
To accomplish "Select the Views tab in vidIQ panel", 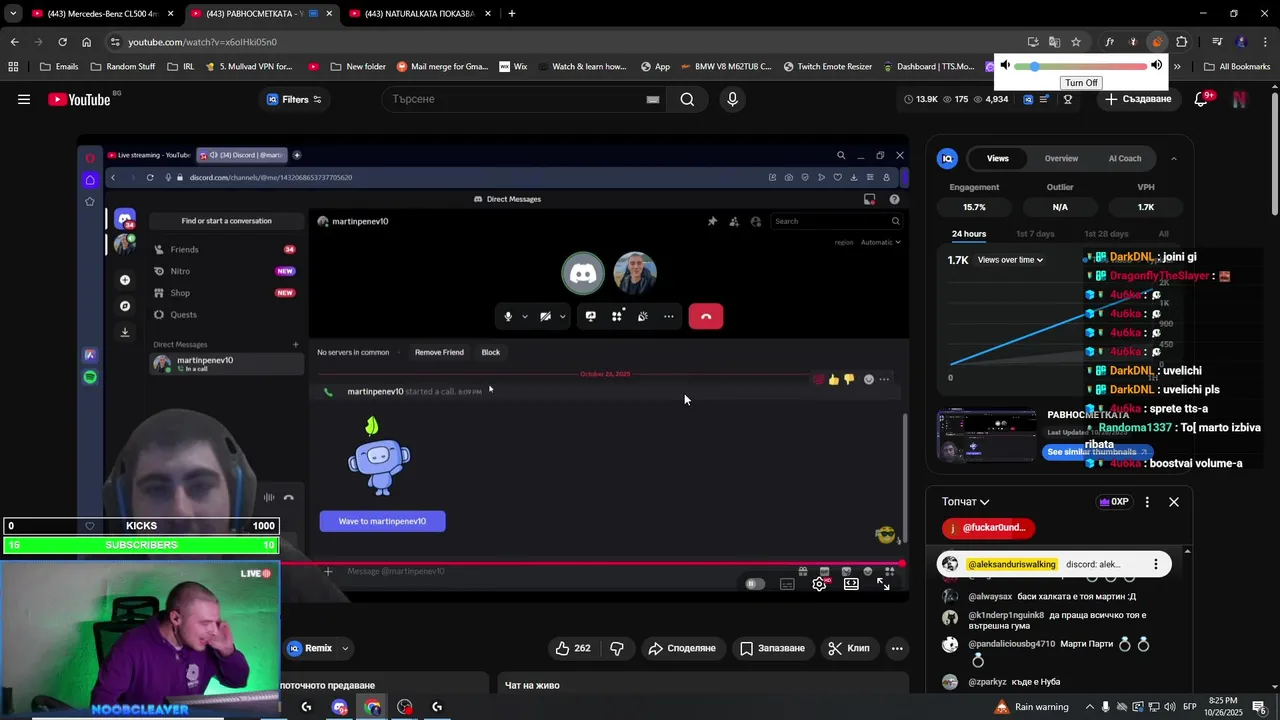I will [x=998, y=158].
